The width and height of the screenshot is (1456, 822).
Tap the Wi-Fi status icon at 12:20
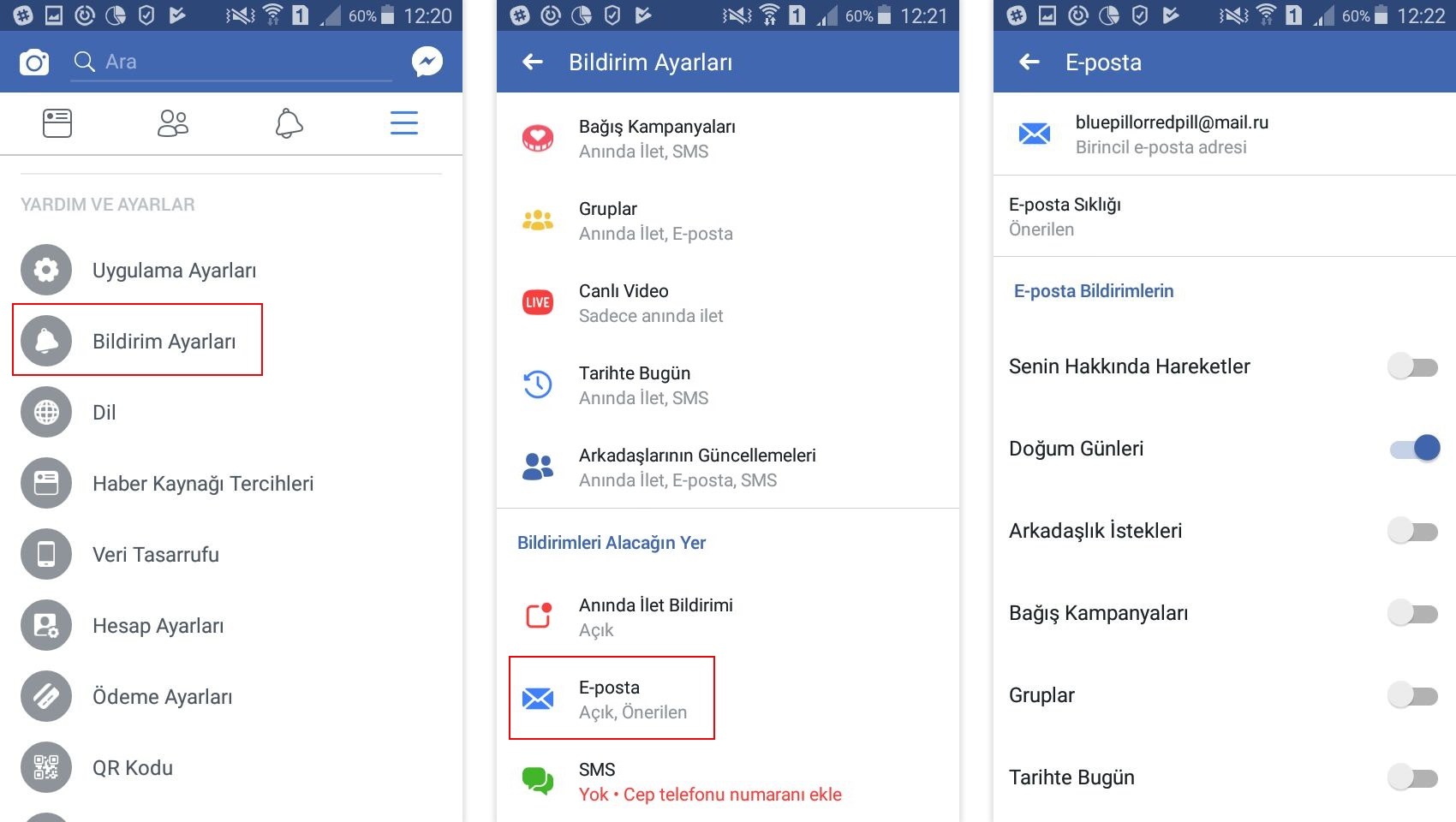273,15
